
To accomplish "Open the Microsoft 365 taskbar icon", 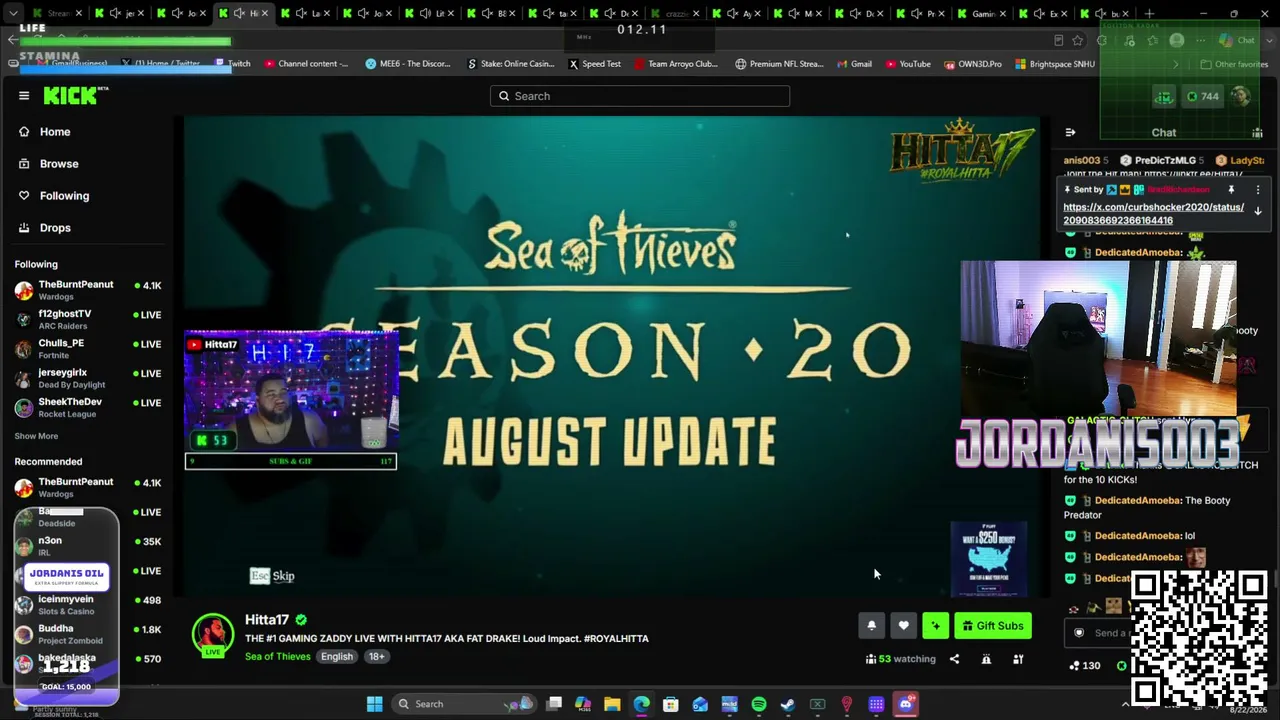I will point(583,704).
